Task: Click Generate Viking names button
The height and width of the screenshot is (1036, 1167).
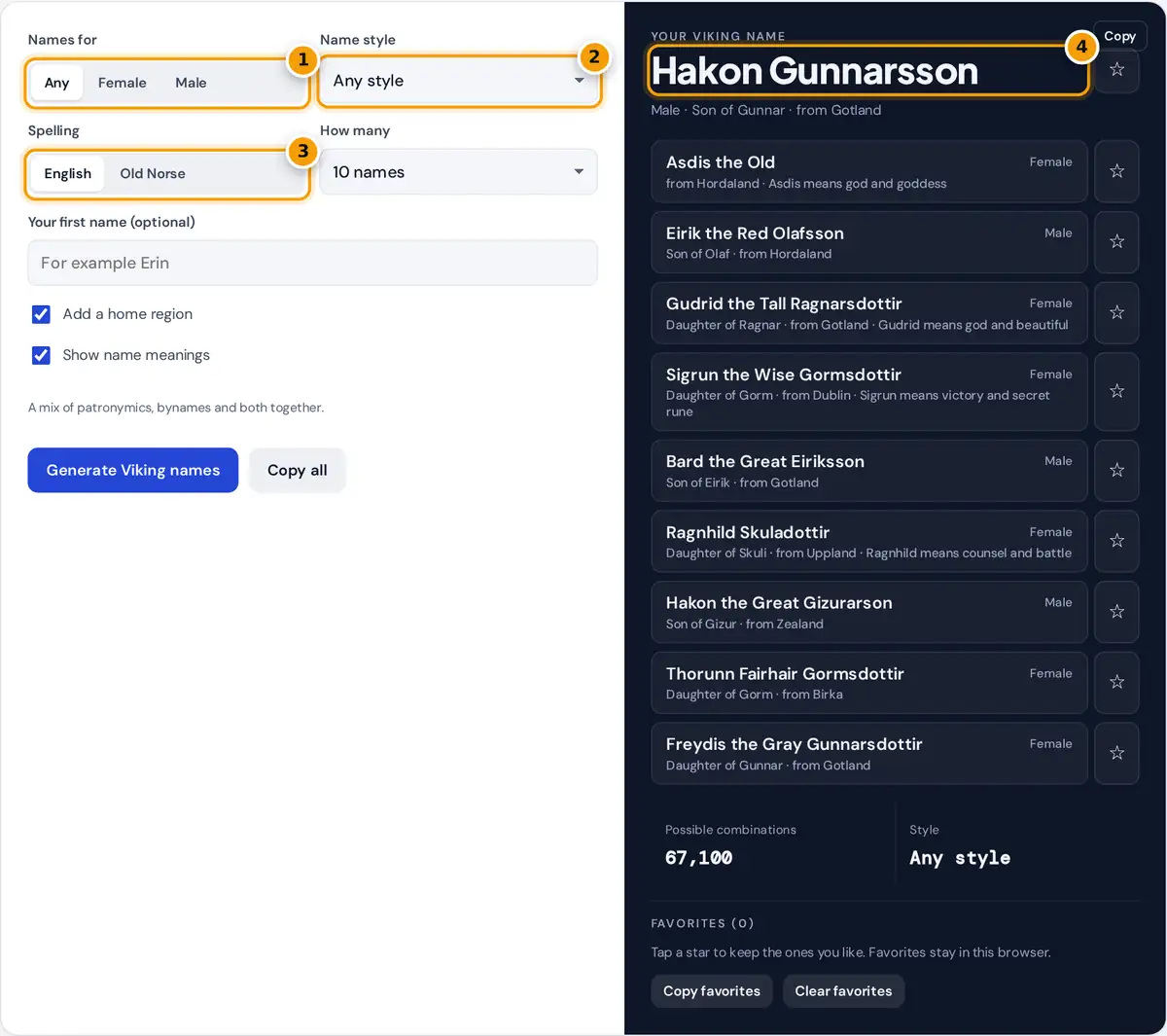Action: point(133,470)
